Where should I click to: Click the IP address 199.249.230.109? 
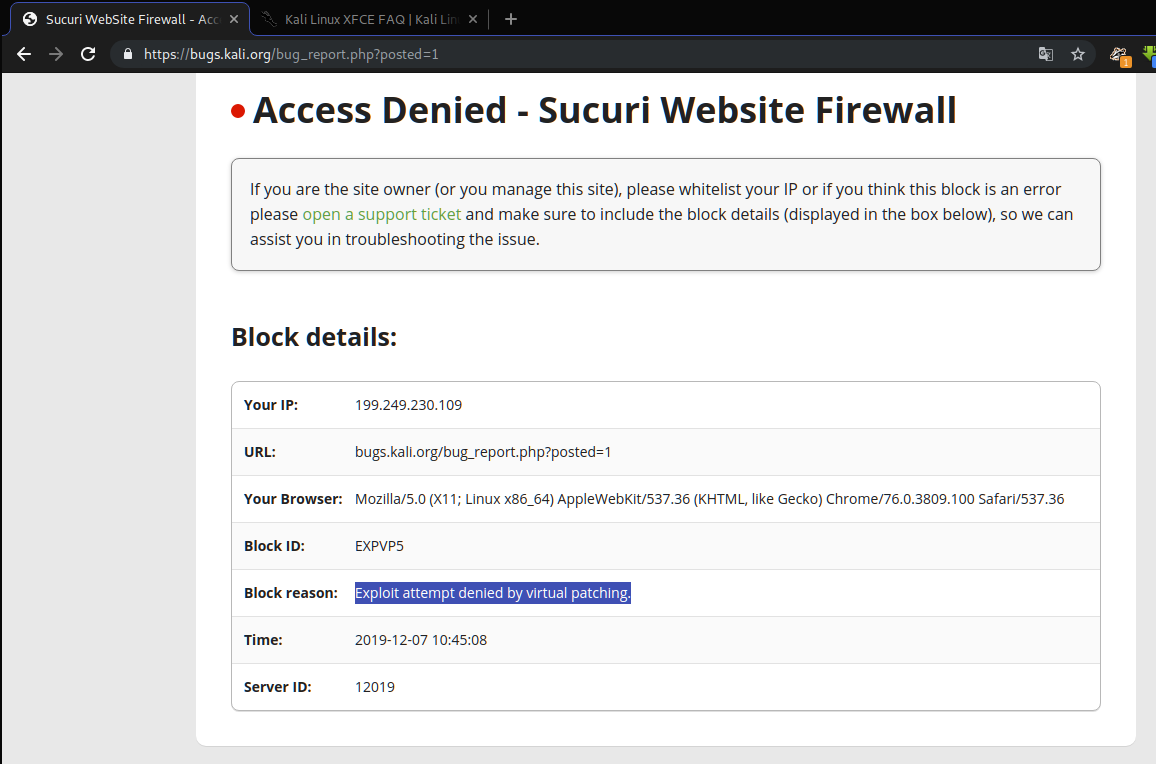[408, 405]
